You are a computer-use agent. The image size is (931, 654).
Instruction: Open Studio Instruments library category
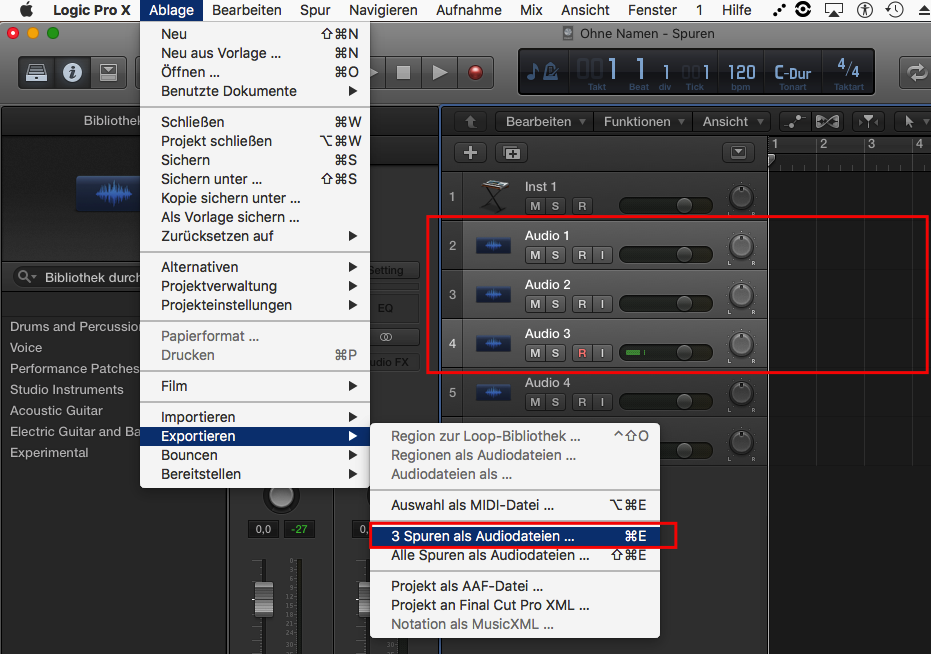tap(66, 390)
